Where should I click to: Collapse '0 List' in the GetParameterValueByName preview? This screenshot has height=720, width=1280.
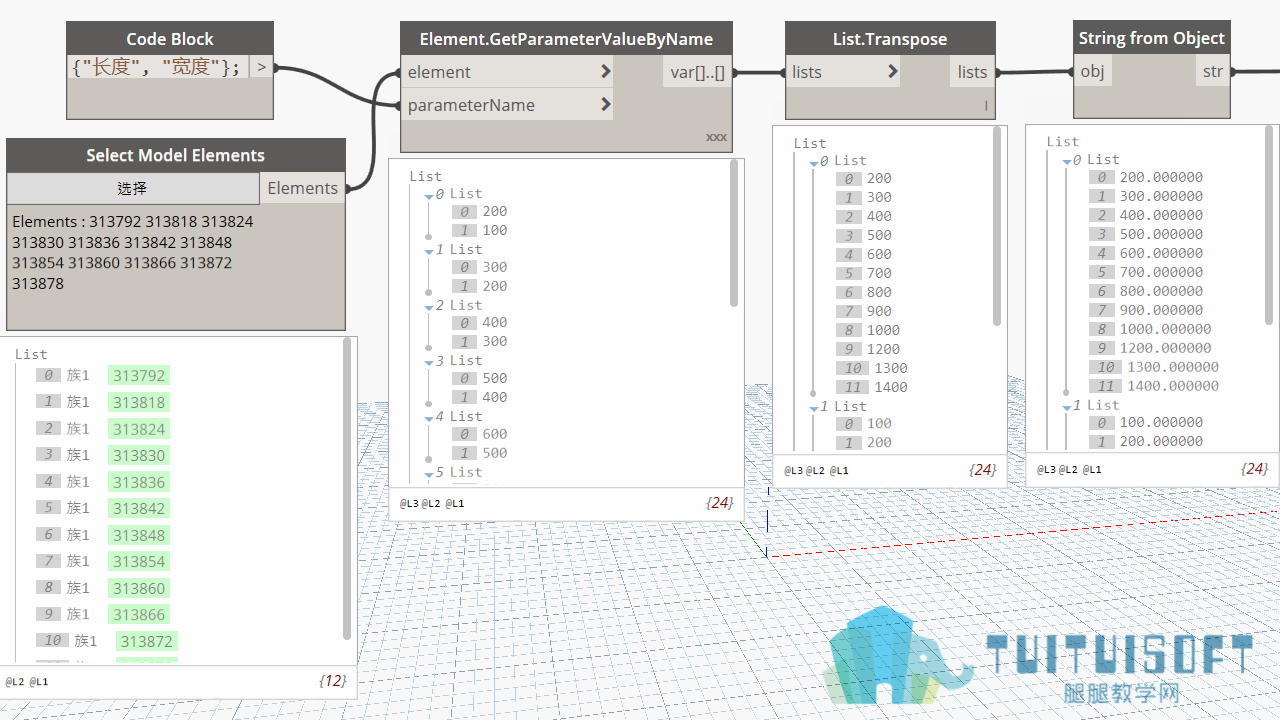[x=430, y=195]
